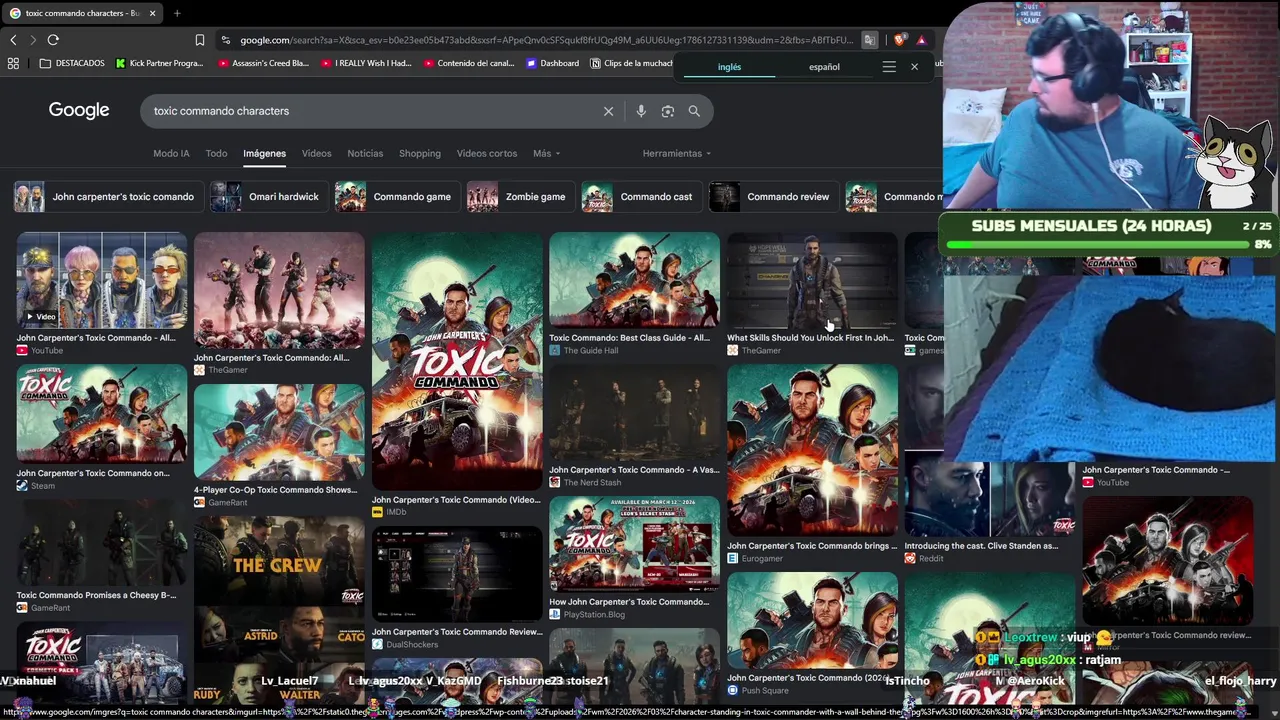This screenshot has height=720, width=1280.
Task: Open a new browser tab
Action: (x=177, y=13)
